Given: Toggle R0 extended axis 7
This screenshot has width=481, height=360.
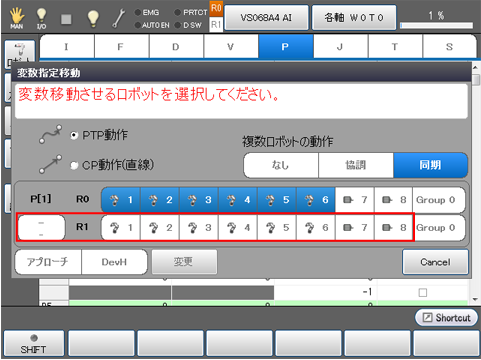Looking at the screenshot, I should coord(355,200).
